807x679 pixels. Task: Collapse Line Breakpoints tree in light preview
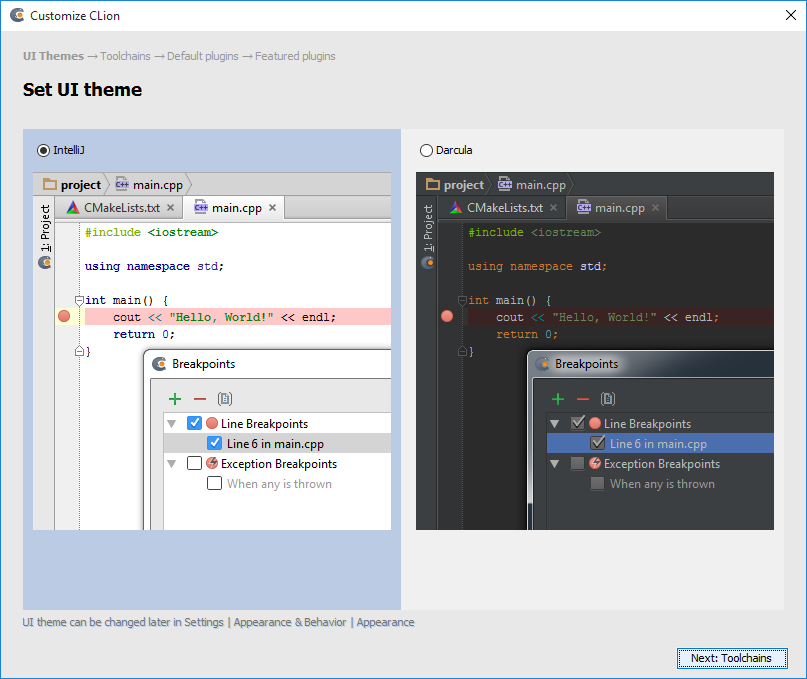coord(172,424)
